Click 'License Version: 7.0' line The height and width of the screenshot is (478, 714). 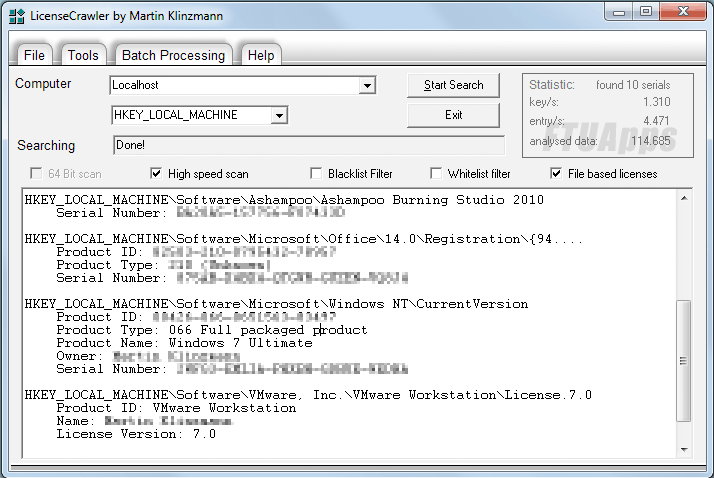[136, 434]
